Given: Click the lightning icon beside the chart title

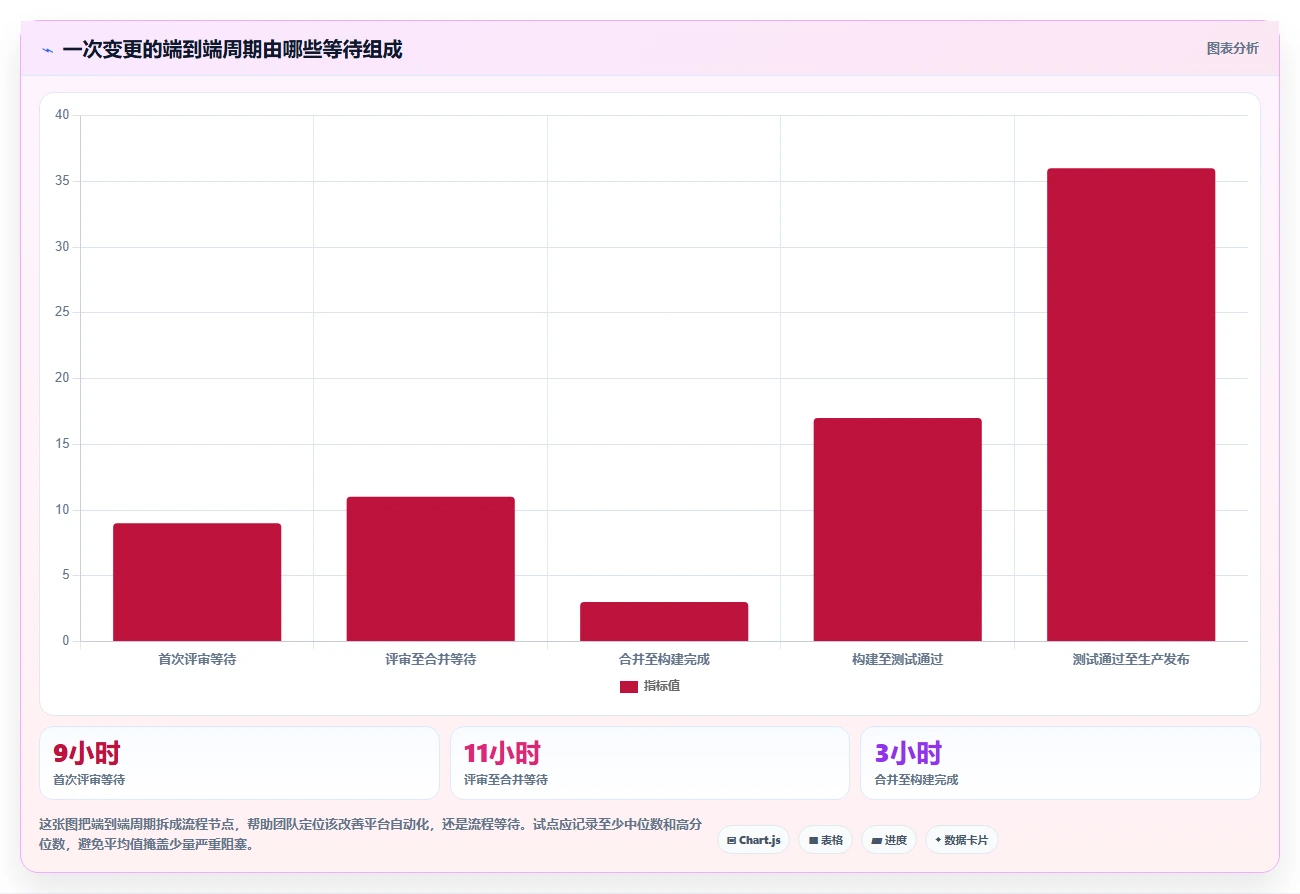Looking at the screenshot, I should [47, 49].
